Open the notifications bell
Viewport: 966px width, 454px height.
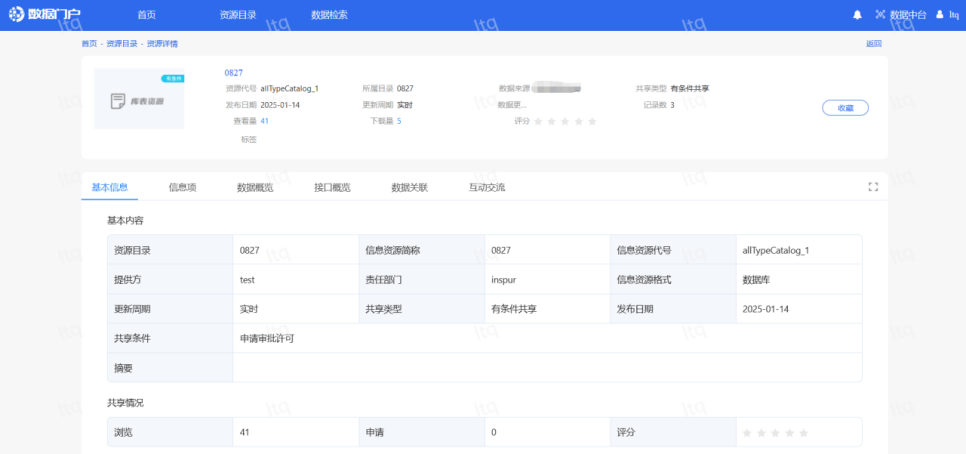point(857,15)
